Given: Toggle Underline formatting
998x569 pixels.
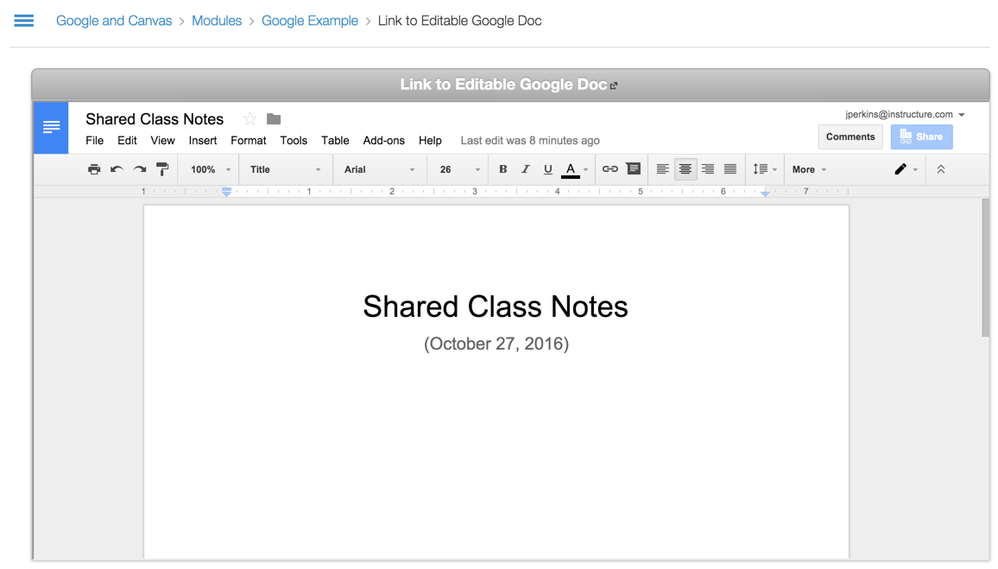Looking at the screenshot, I should tap(547, 169).
